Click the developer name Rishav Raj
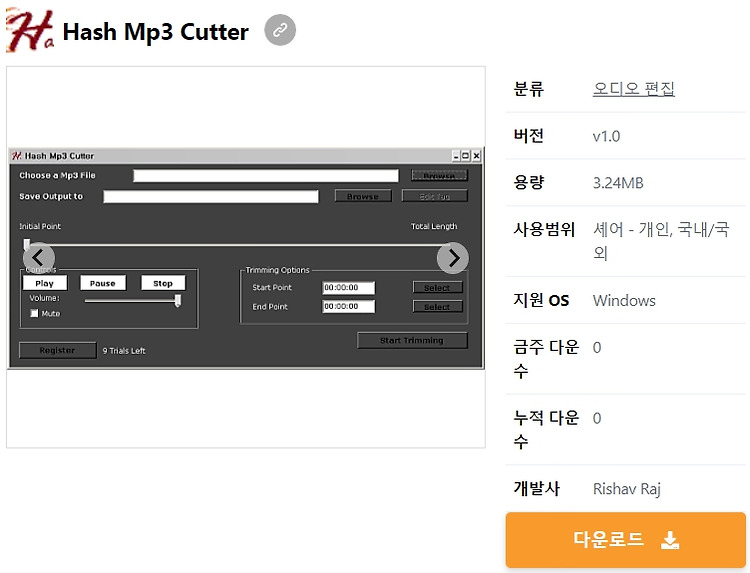 (x=627, y=489)
